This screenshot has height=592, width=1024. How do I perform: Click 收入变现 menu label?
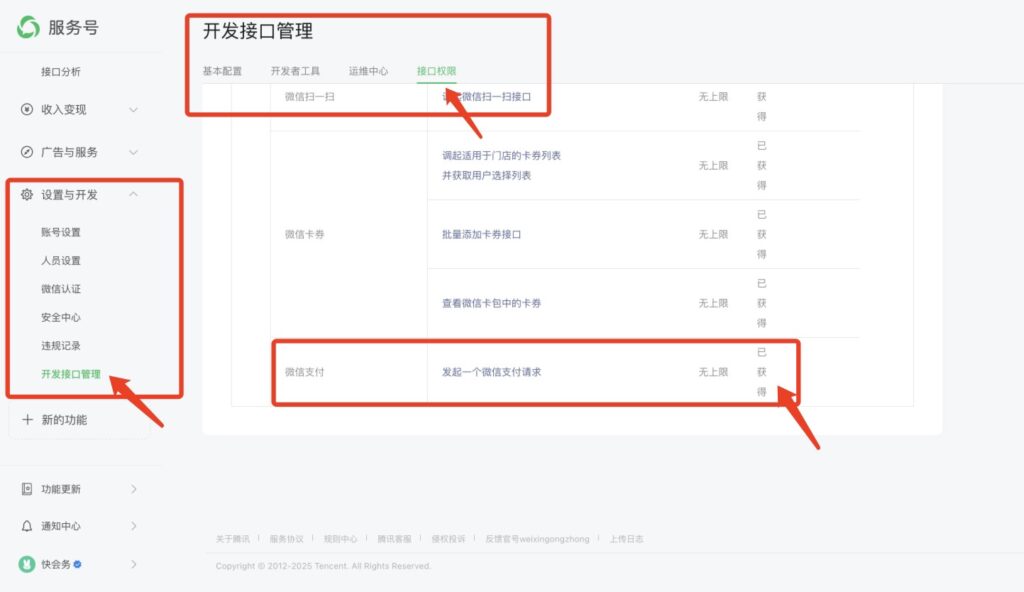[x=63, y=109]
